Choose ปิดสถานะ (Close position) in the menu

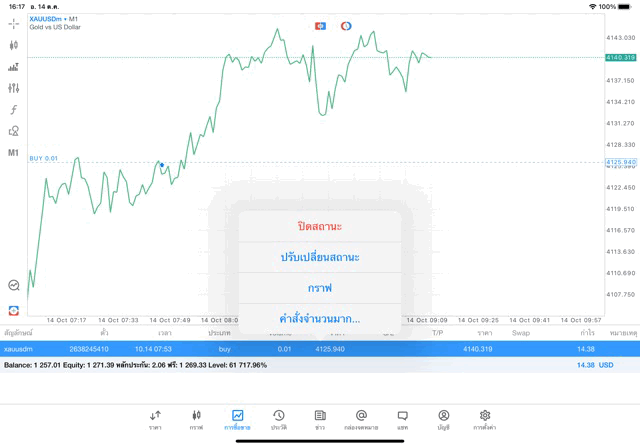pos(320,226)
